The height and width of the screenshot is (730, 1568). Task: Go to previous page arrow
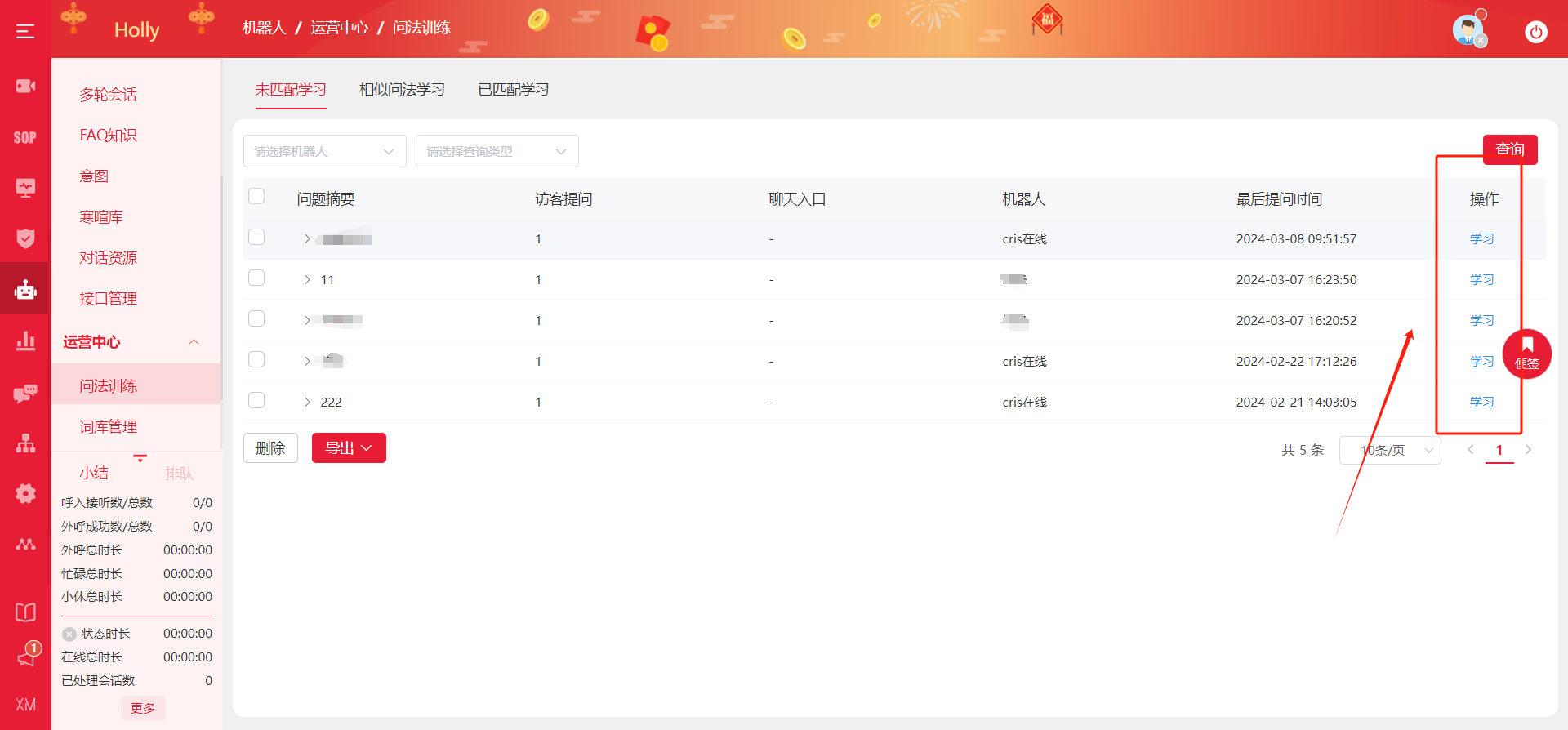pyautogui.click(x=1471, y=450)
